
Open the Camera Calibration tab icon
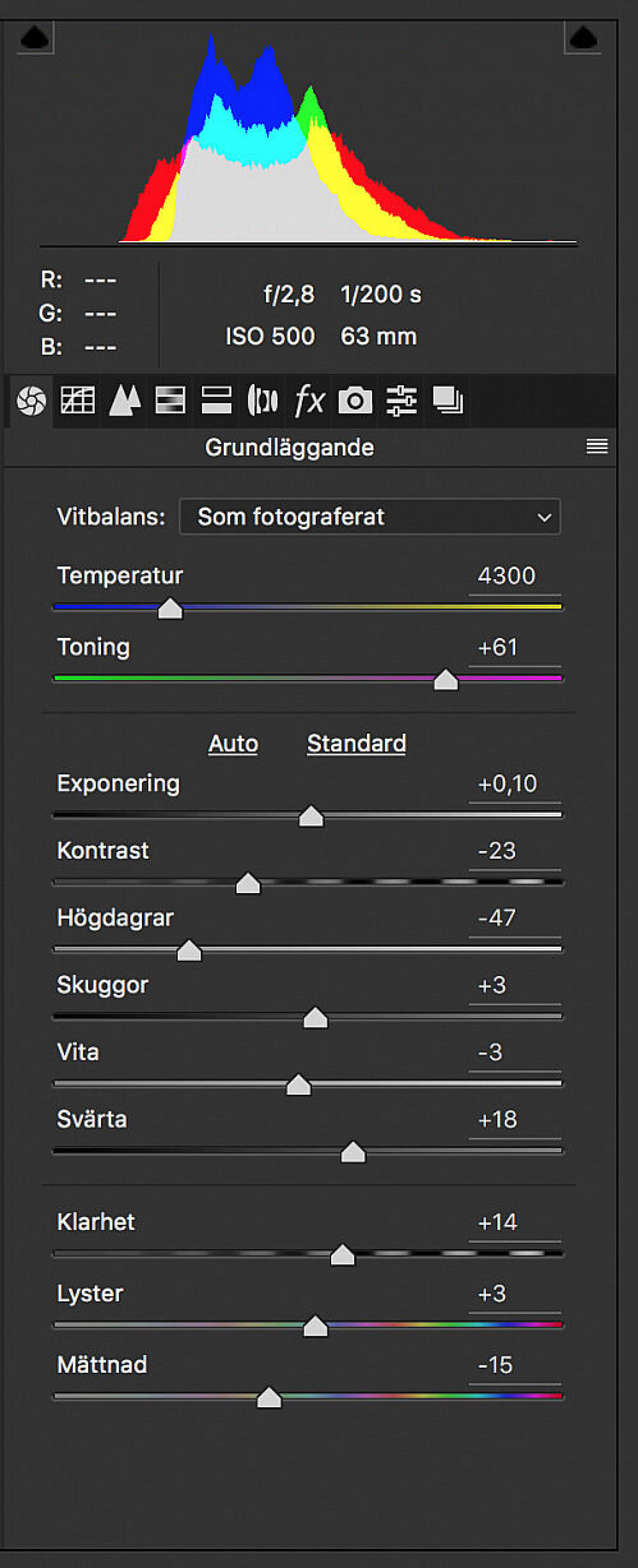pyautogui.click(x=355, y=401)
